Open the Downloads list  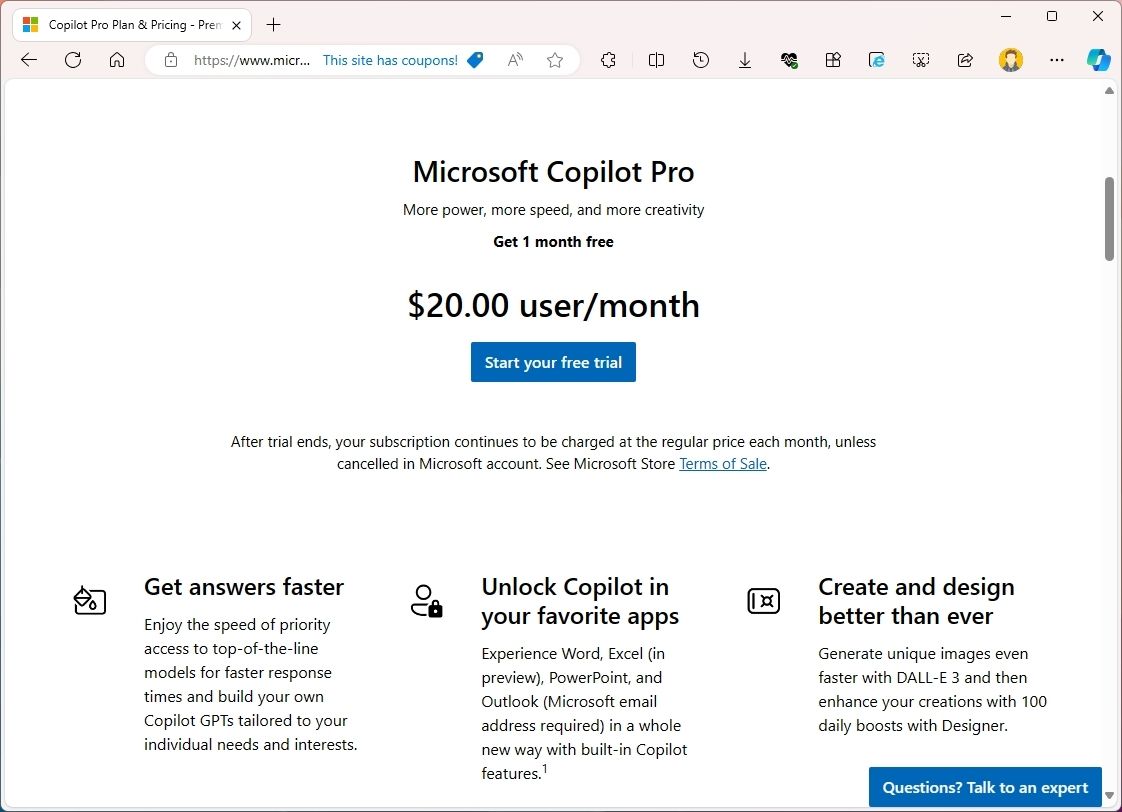click(744, 60)
